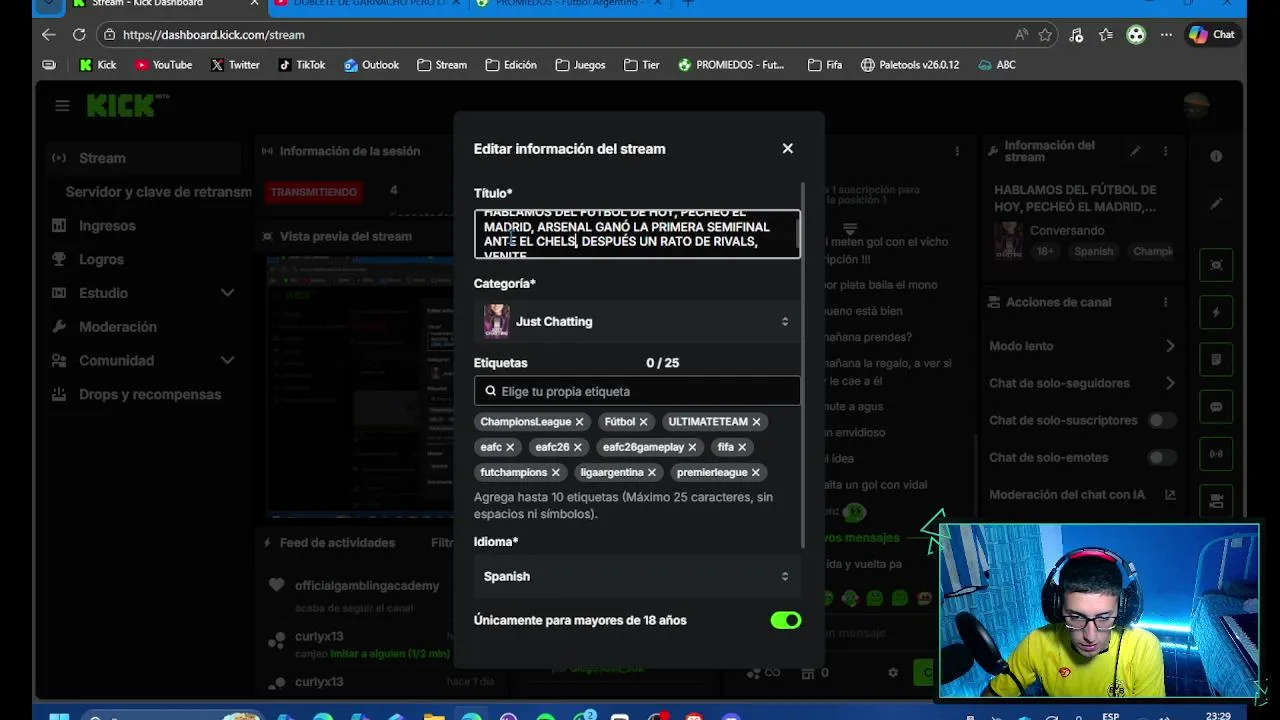
Task: Remove the fifa tag
Action: click(742, 447)
